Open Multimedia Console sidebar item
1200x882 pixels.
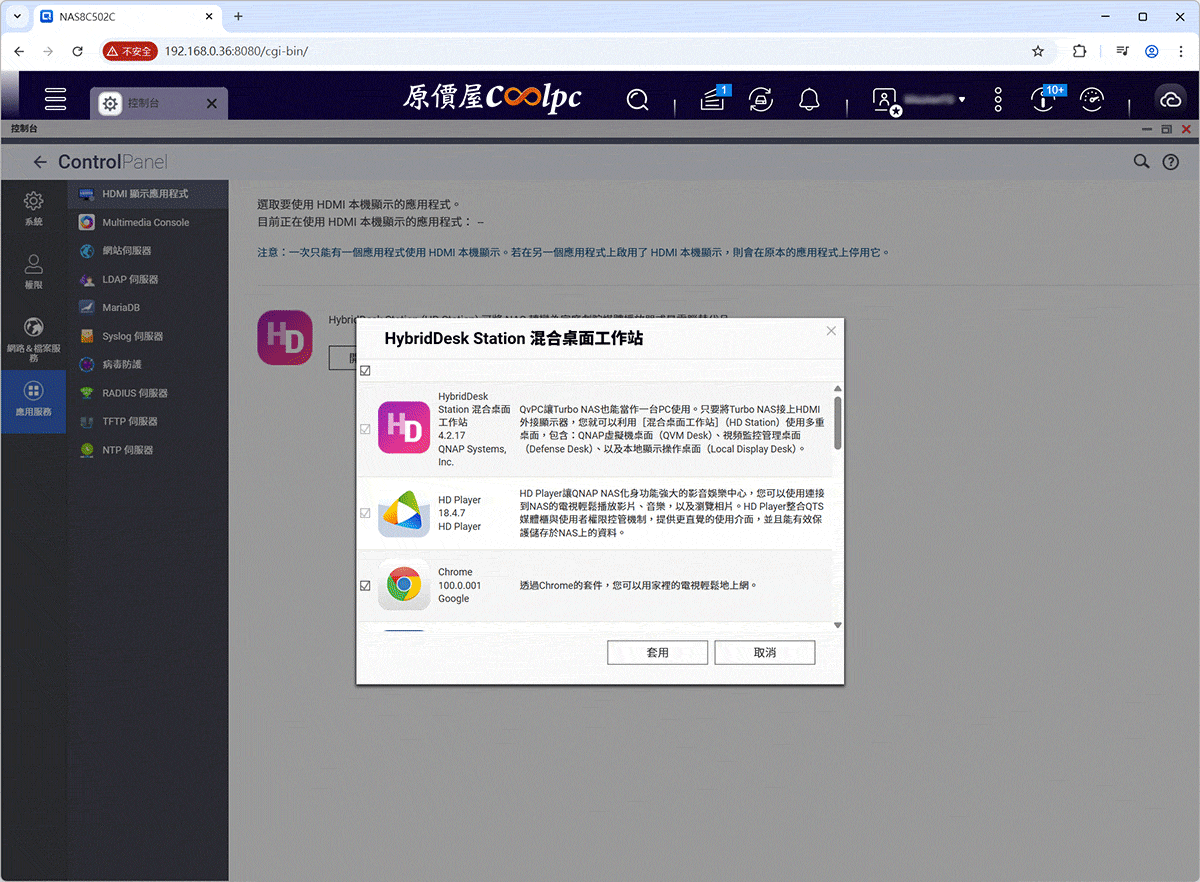coord(148,222)
